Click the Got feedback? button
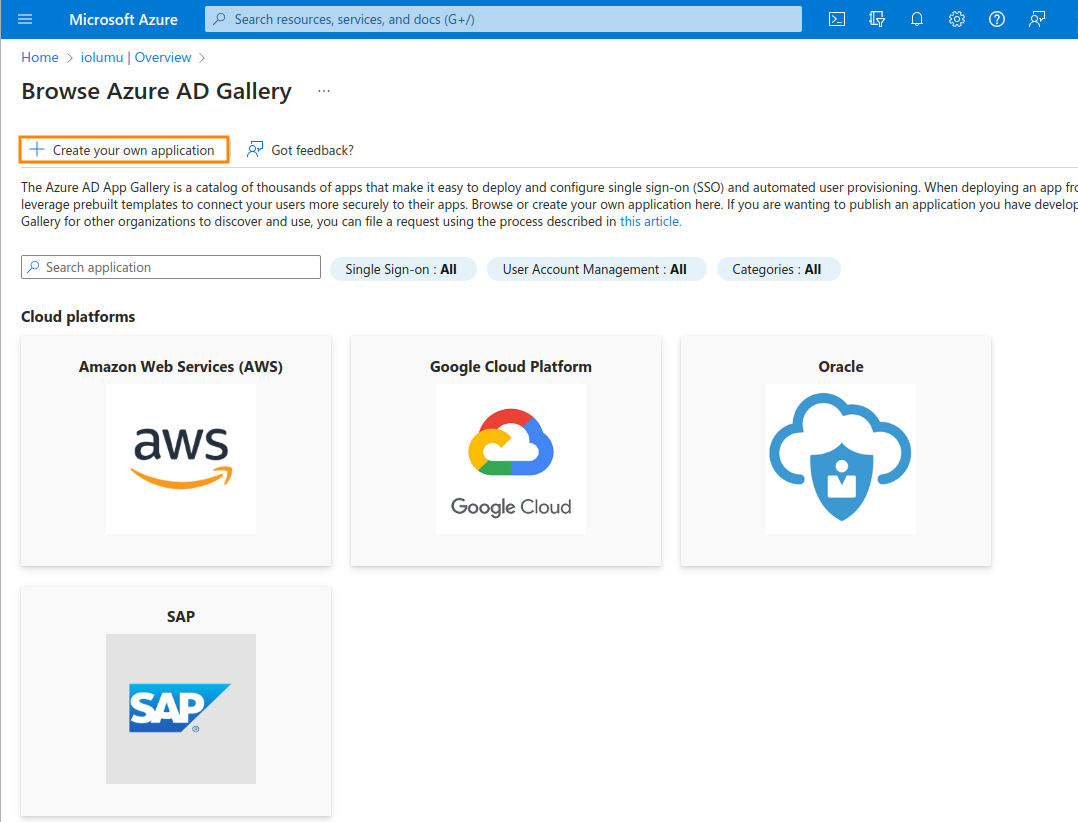The width and height of the screenshot is (1078, 822). pyautogui.click(x=301, y=150)
